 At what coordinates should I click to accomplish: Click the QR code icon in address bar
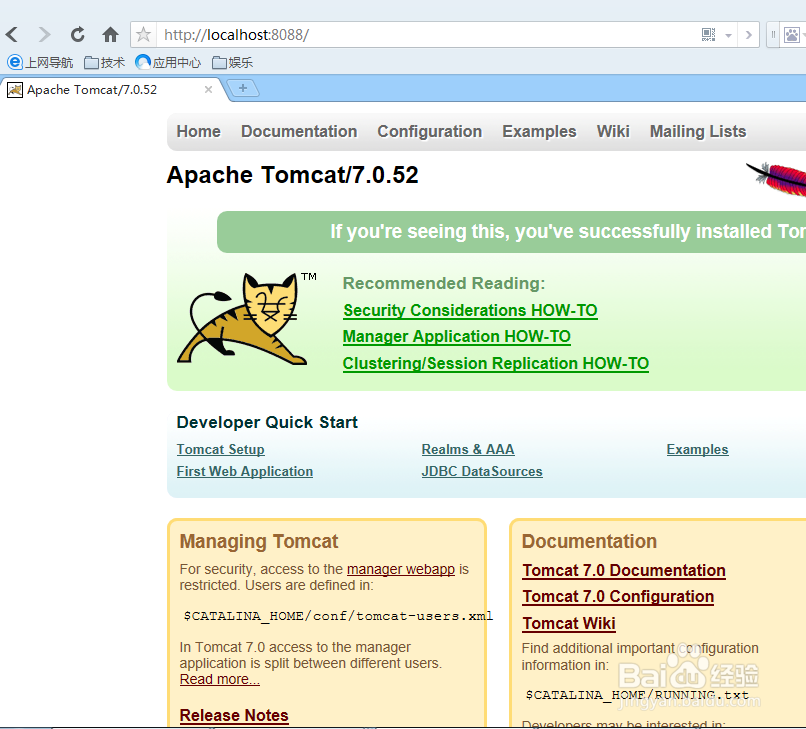pyautogui.click(x=708, y=35)
